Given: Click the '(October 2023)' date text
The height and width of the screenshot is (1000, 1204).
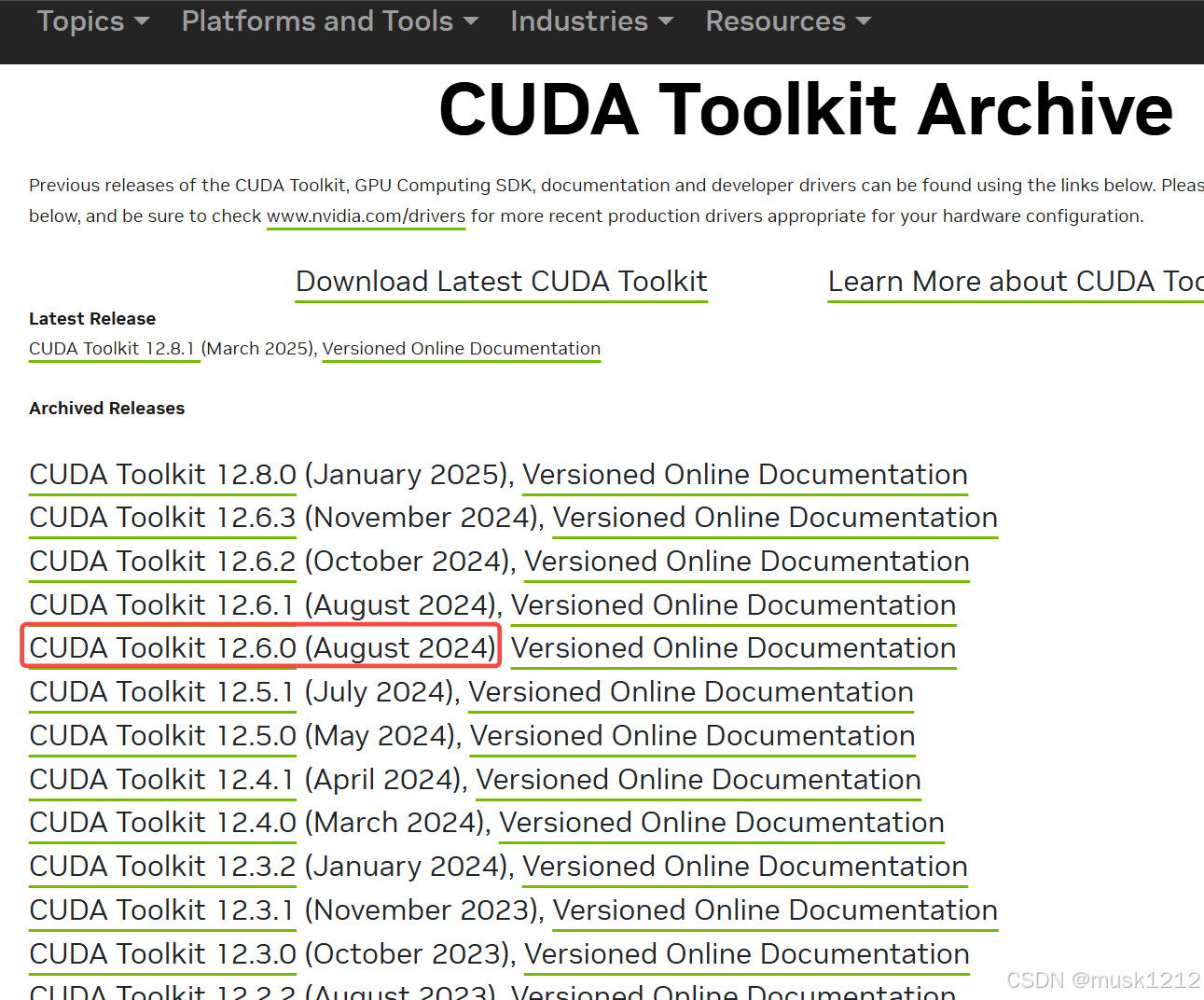Looking at the screenshot, I should click(407, 954).
